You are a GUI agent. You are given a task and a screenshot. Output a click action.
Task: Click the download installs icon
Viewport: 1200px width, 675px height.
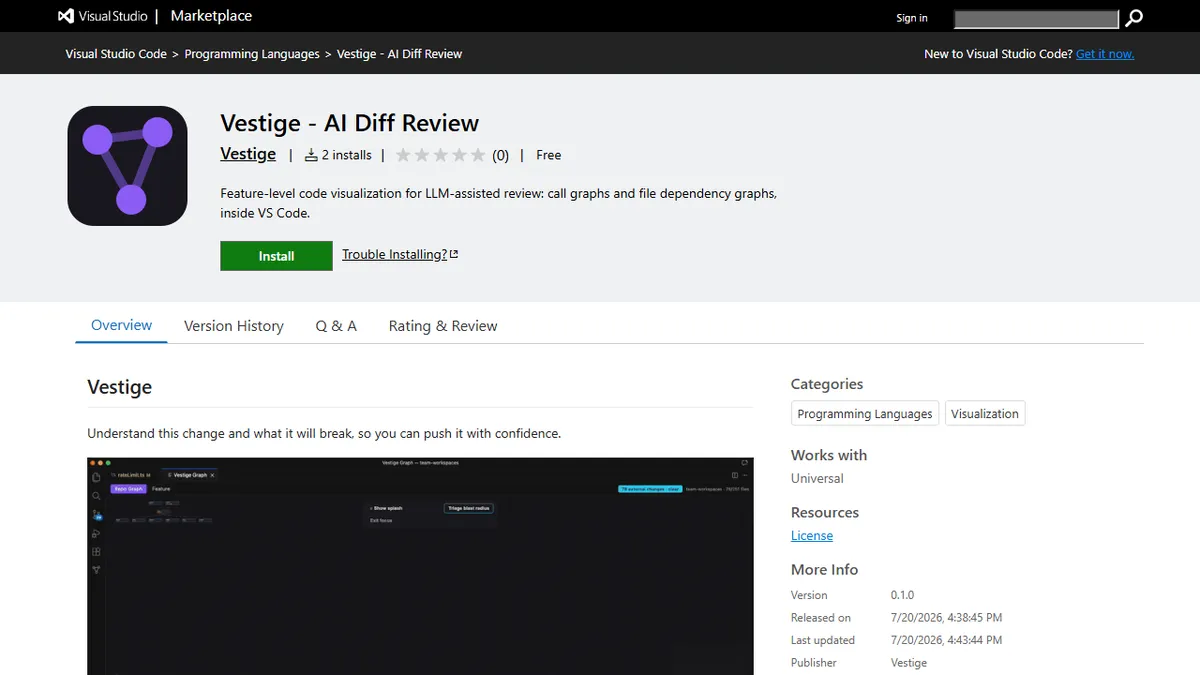[x=311, y=155]
